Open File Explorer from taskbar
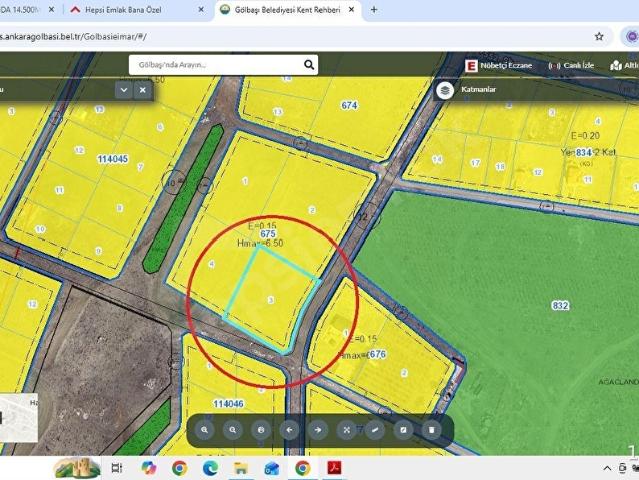 (x=241, y=468)
